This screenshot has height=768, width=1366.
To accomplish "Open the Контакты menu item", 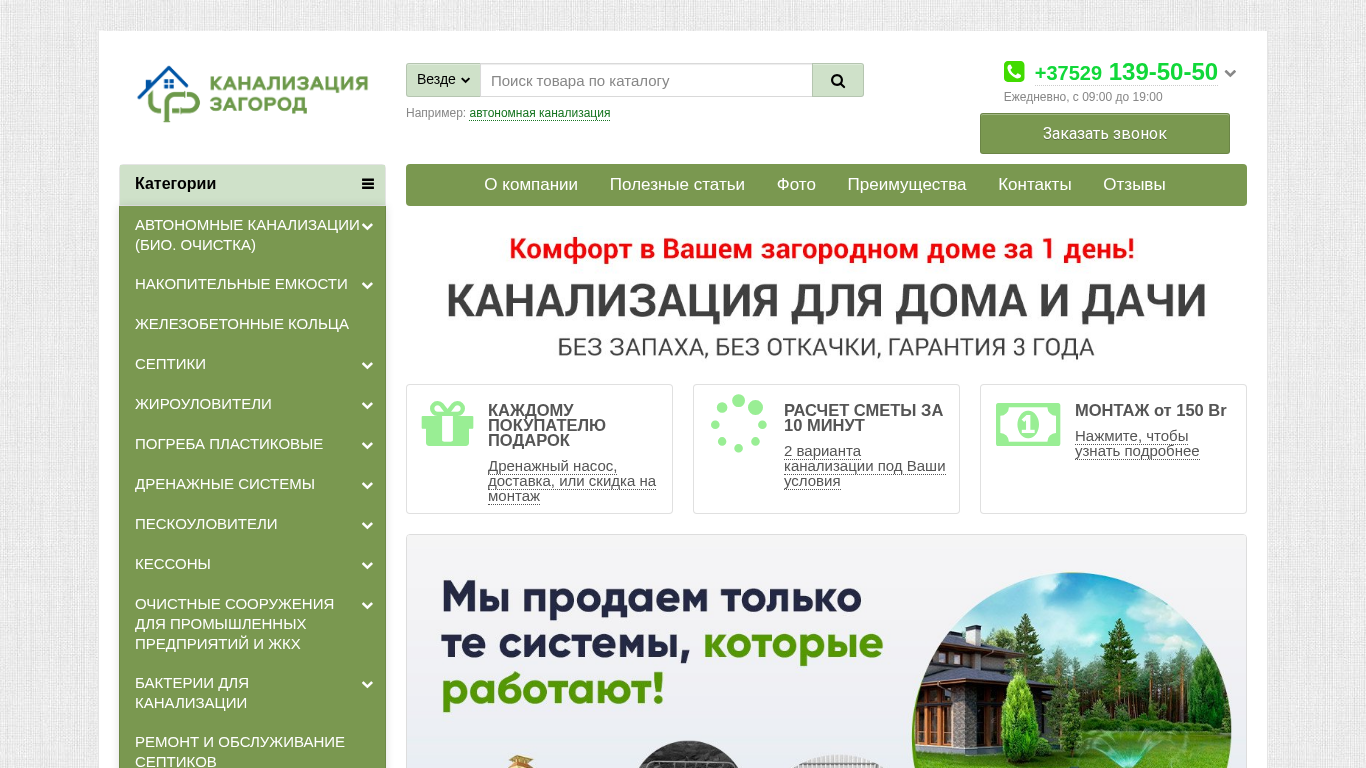I will pos(1035,185).
